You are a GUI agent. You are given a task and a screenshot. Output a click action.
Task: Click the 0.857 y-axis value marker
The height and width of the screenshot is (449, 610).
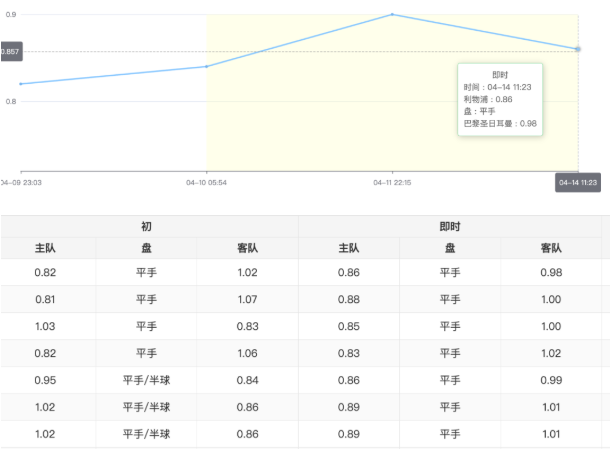point(10,51)
